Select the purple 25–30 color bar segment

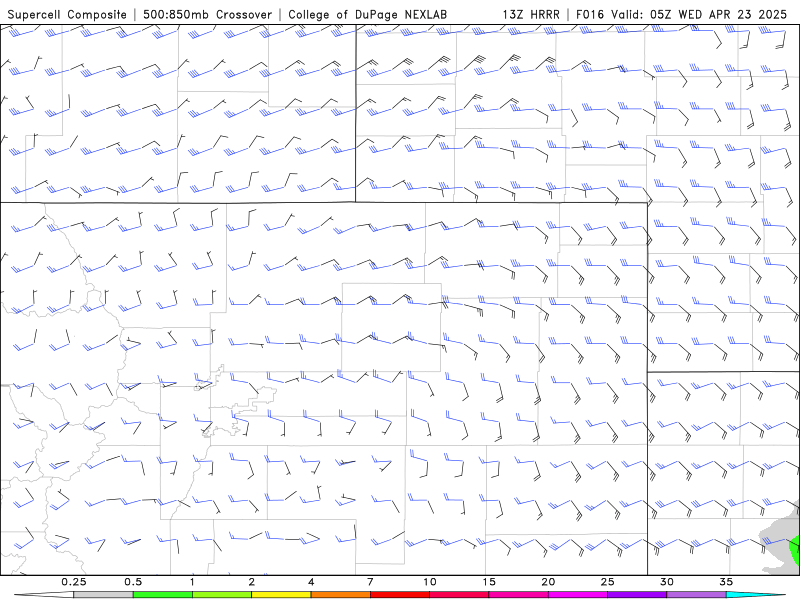tap(637, 595)
